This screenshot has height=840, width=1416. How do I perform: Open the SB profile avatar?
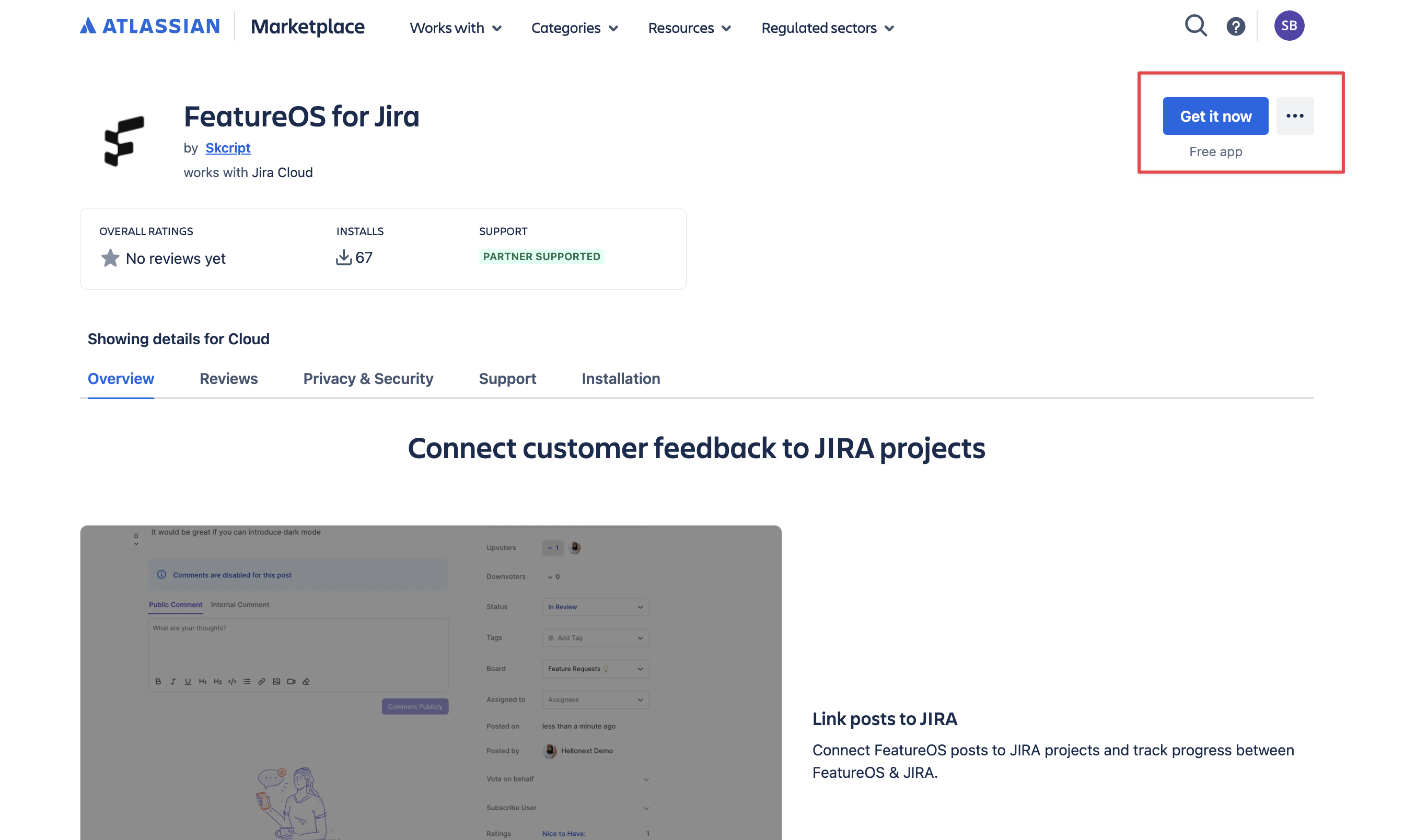pyautogui.click(x=1289, y=26)
